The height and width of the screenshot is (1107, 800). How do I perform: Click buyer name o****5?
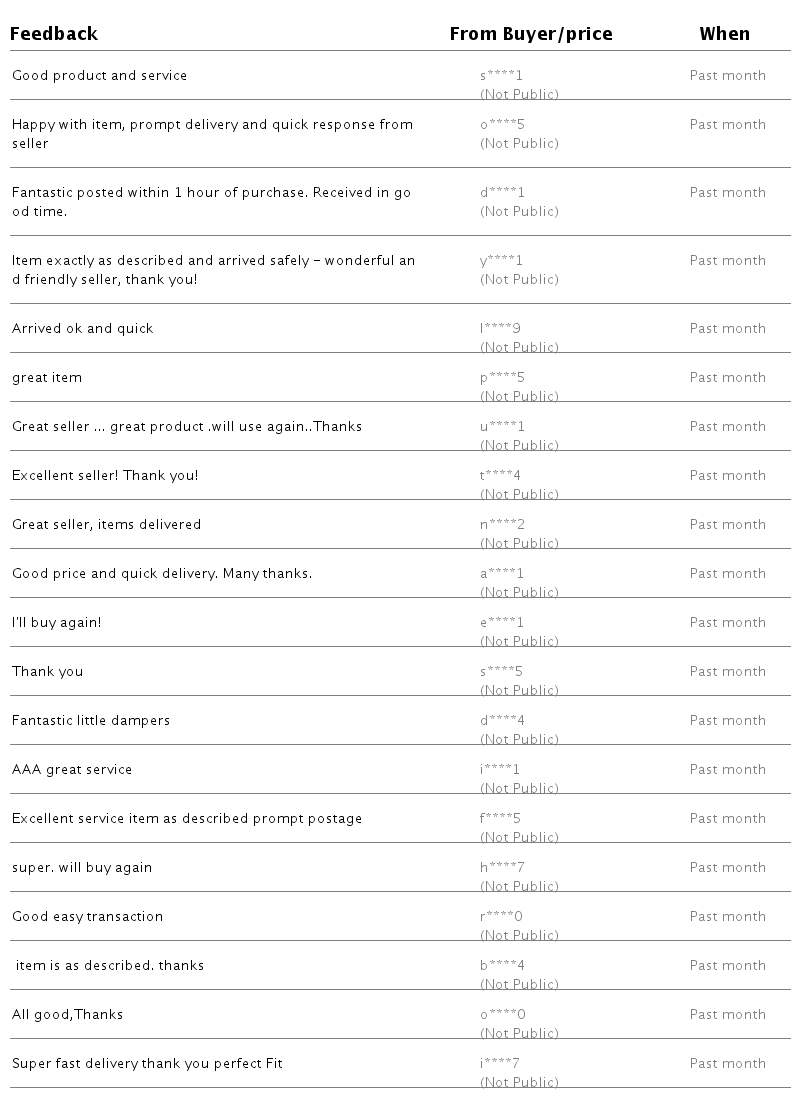[501, 124]
